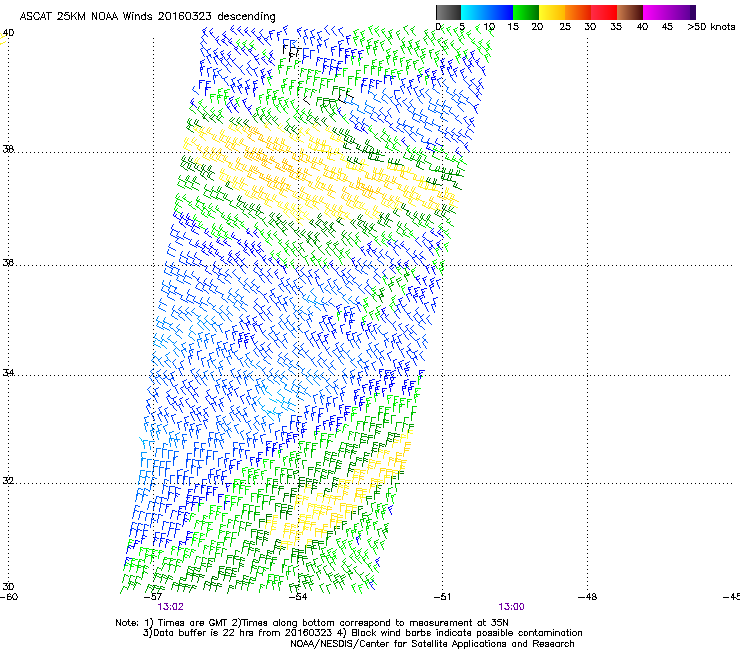This screenshot has height=650, width=740.
Task: Click latitude axis label '32'
Action: (8, 481)
